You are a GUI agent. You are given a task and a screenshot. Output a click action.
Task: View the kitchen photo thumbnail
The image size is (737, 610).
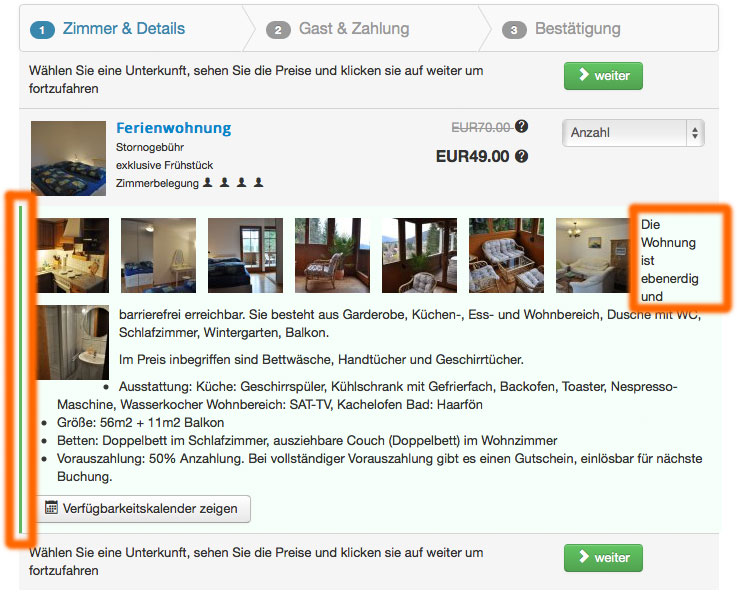pos(73,255)
